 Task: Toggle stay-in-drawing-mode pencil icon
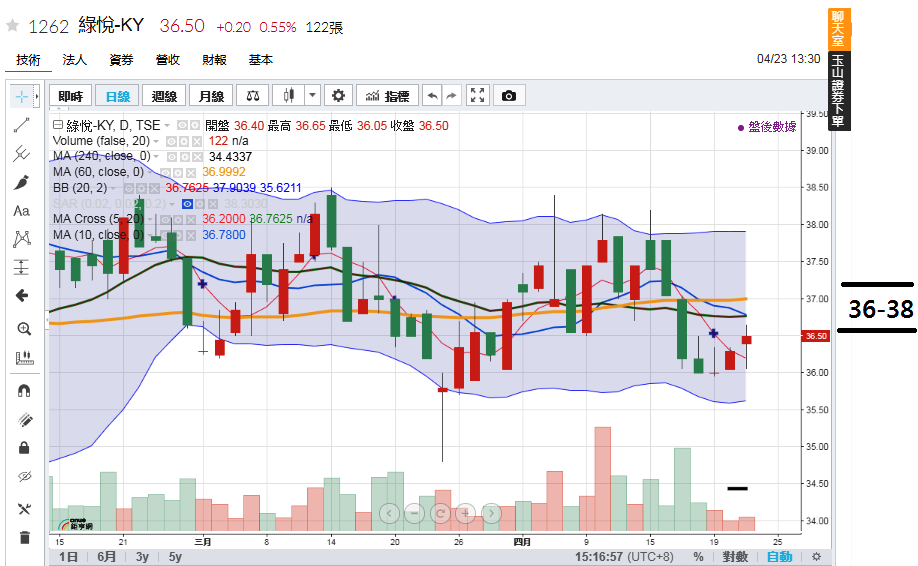(24, 420)
